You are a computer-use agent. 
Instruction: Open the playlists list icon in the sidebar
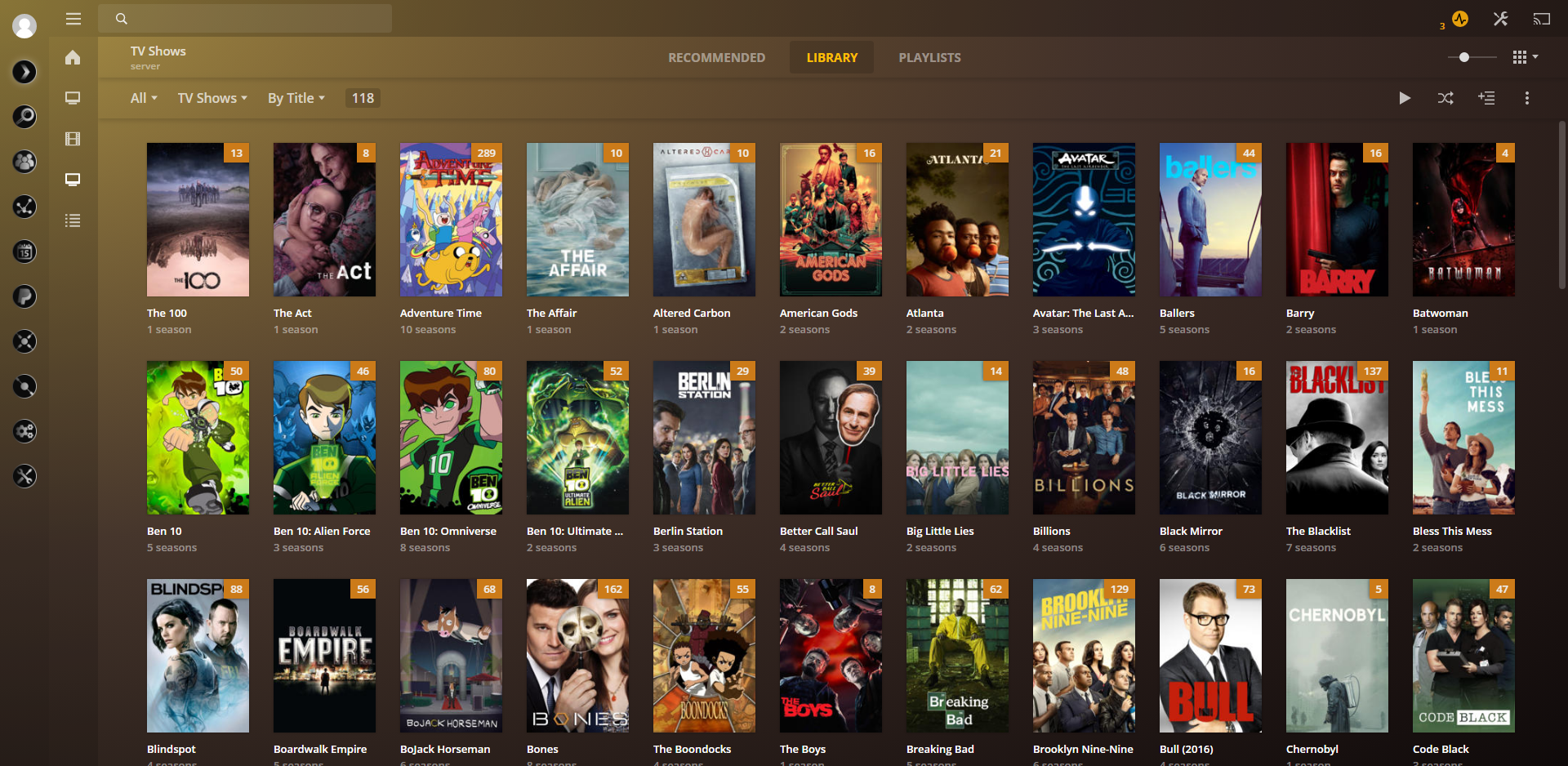point(73,220)
